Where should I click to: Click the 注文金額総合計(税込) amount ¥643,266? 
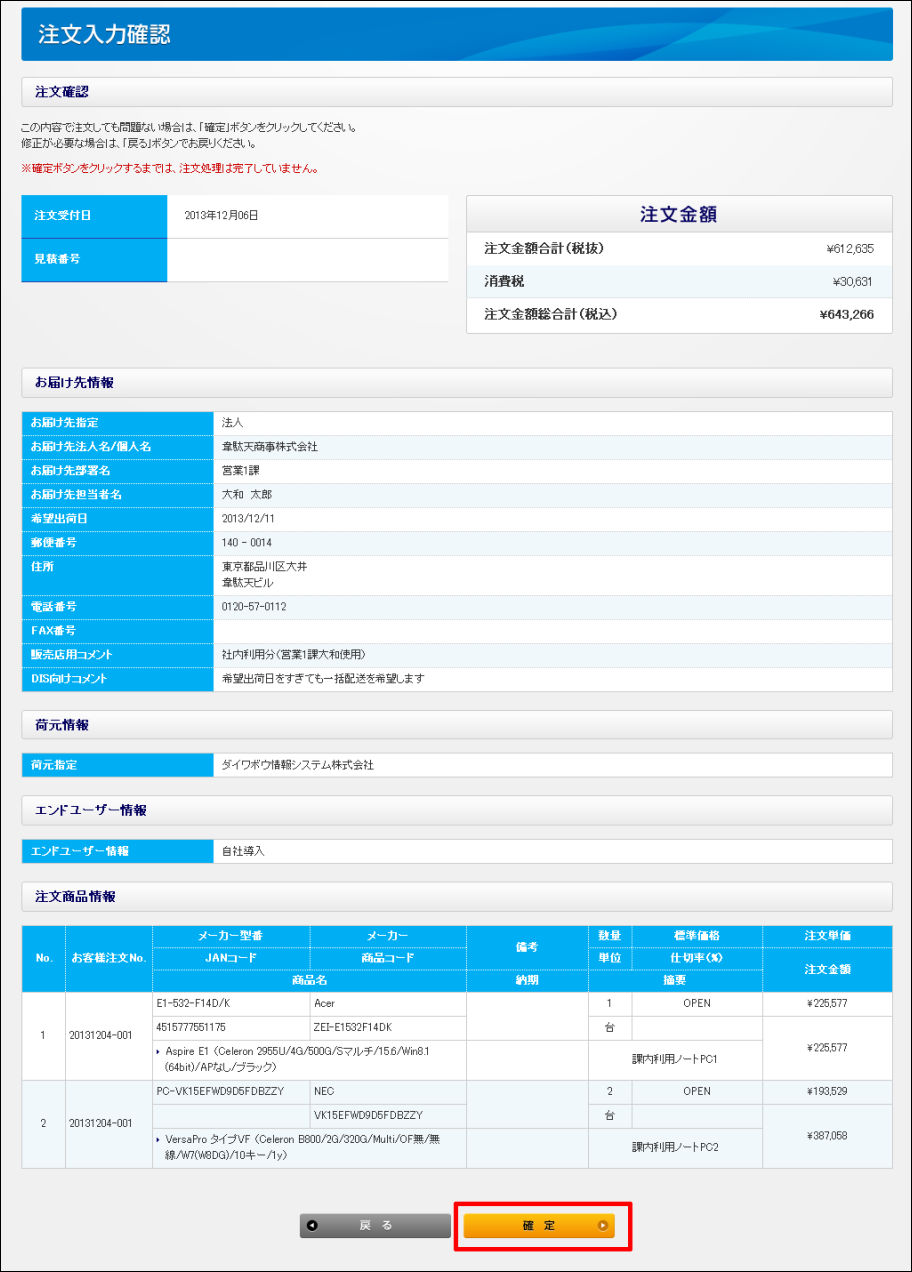[x=846, y=315]
